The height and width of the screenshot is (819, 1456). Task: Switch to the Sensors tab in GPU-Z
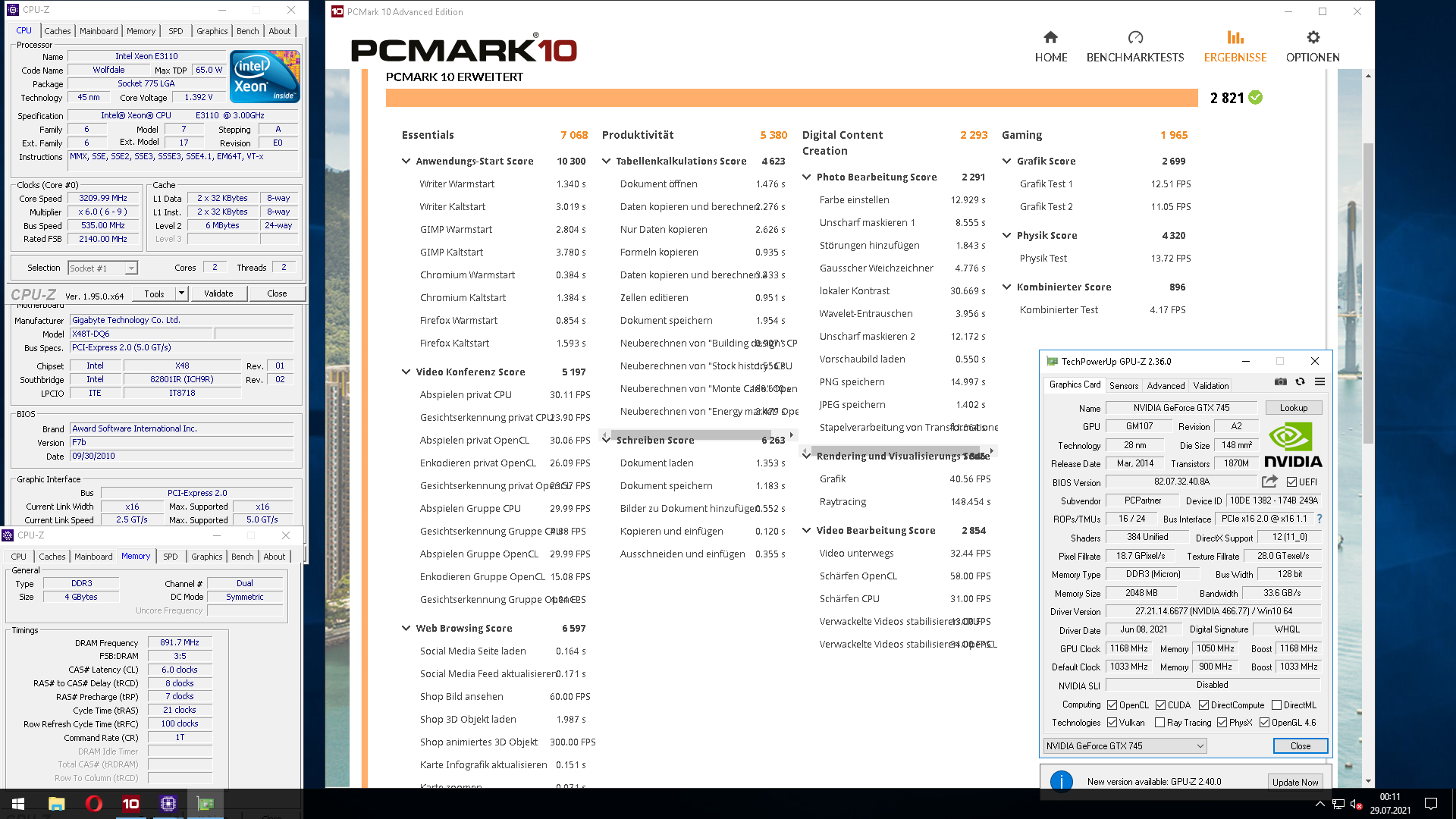click(x=1123, y=386)
